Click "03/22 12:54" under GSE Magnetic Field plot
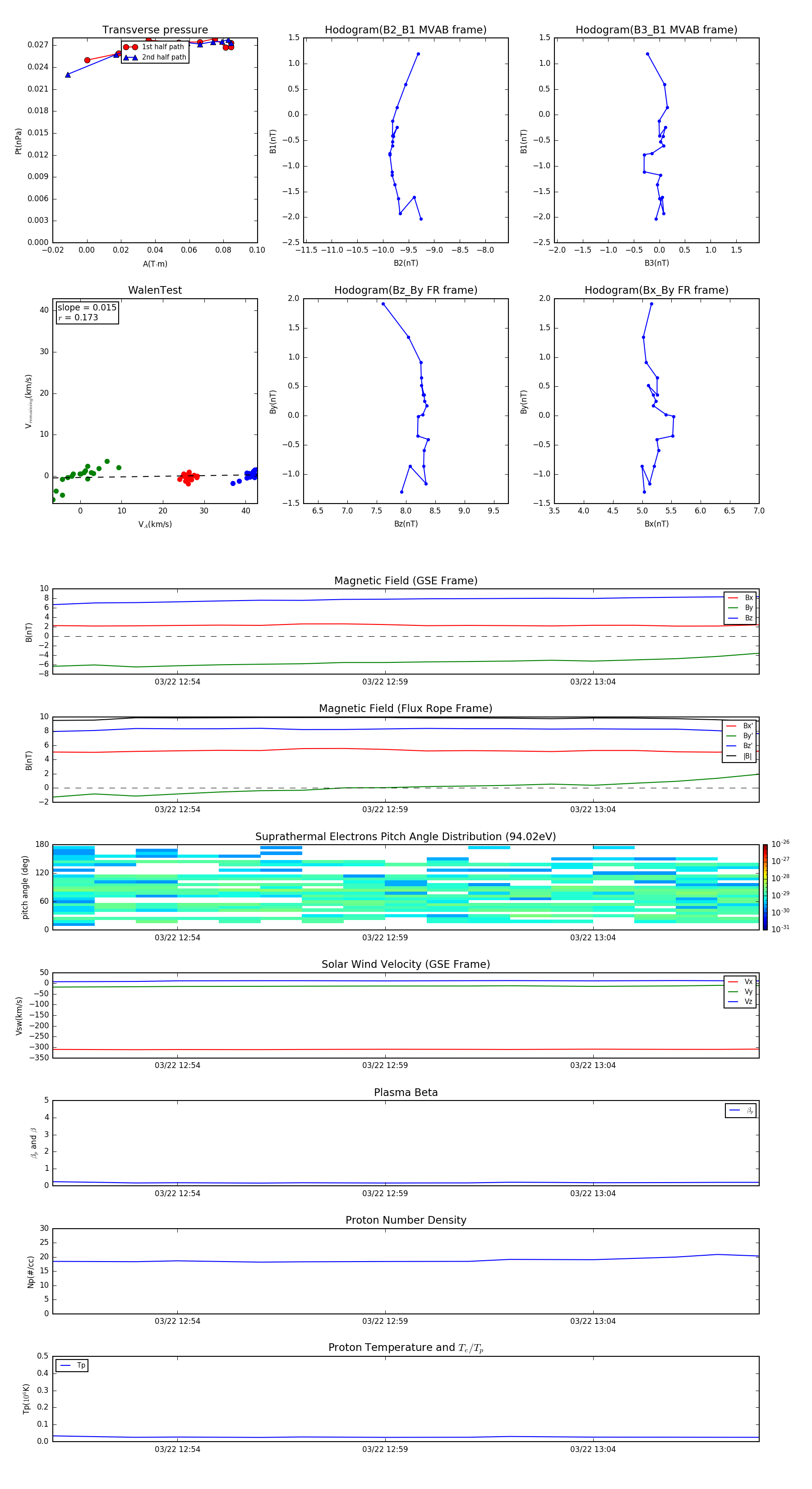The width and height of the screenshot is (812, 1489). pos(177,682)
